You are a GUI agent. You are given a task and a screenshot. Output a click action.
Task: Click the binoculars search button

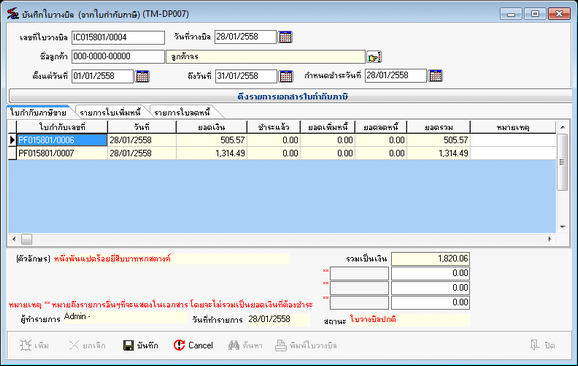point(245,345)
